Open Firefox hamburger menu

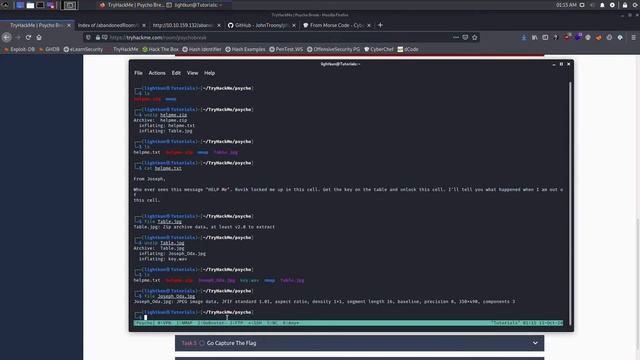[x=633, y=37]
